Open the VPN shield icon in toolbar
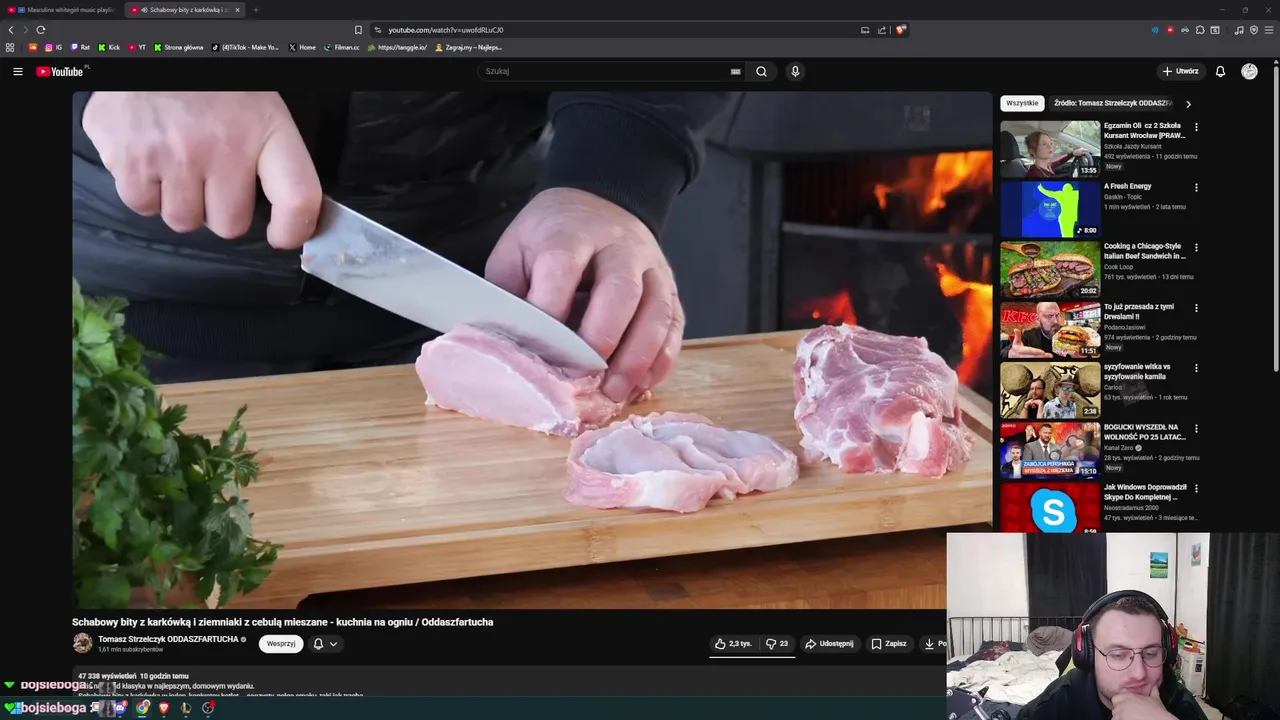Screen dimensions: 1280x720 pyautogui.click(x=1254, y=30)
